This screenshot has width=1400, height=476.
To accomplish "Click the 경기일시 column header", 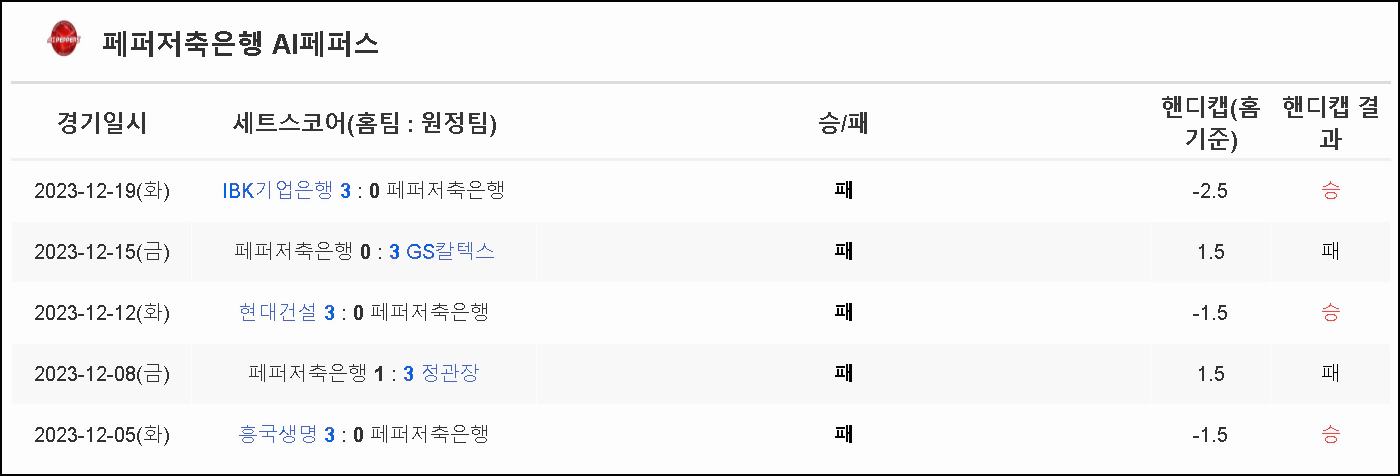I will click(x=102, y=123).
